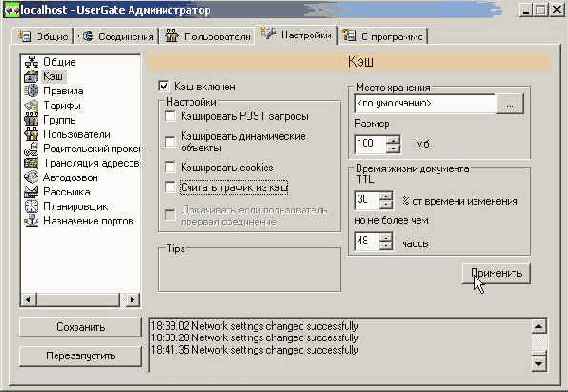Enable Кэшировать динамические объекты checkbox
This screenshot has height=392, width=568.
(x=170, y=142)
